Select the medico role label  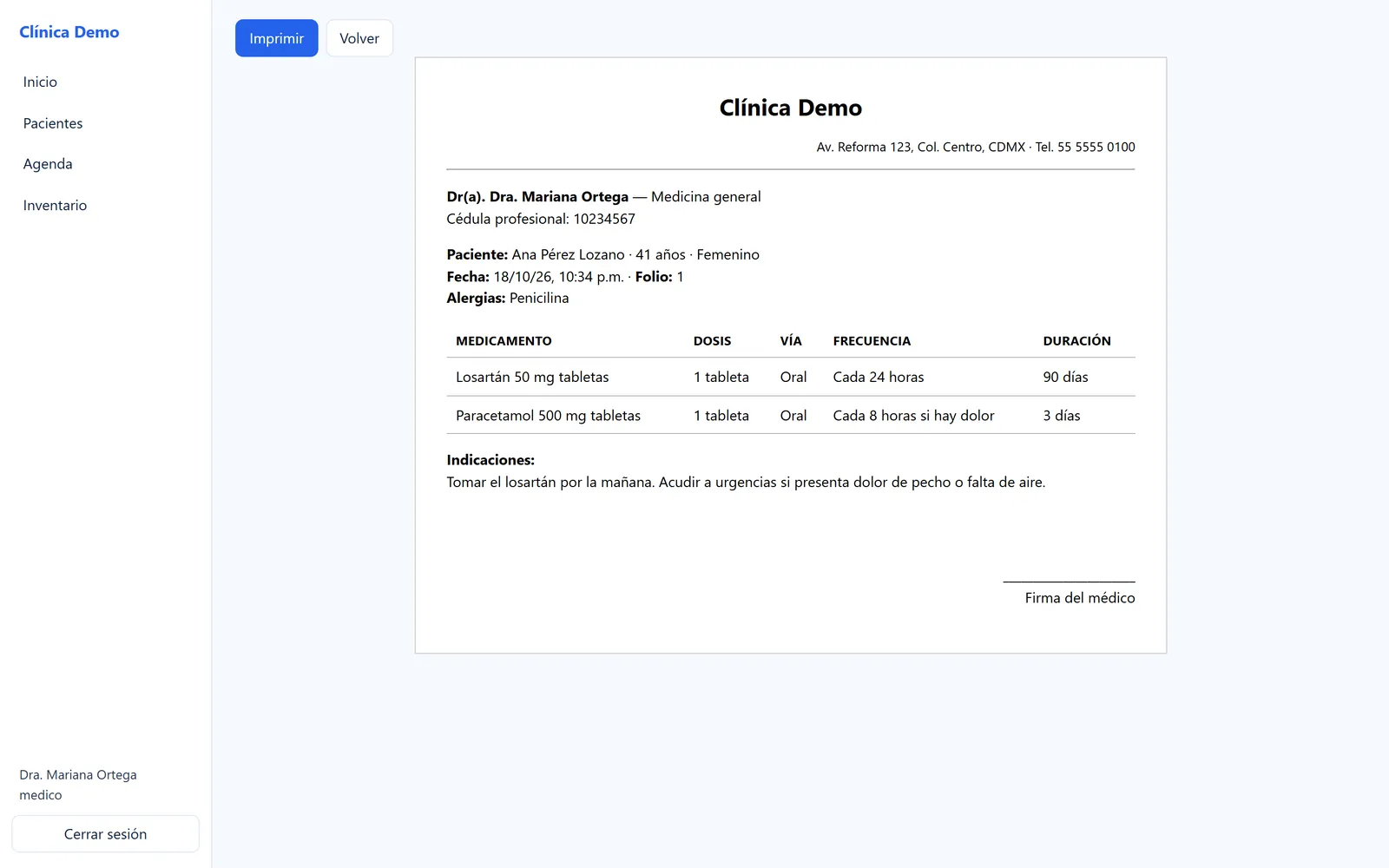coord(41,795)
